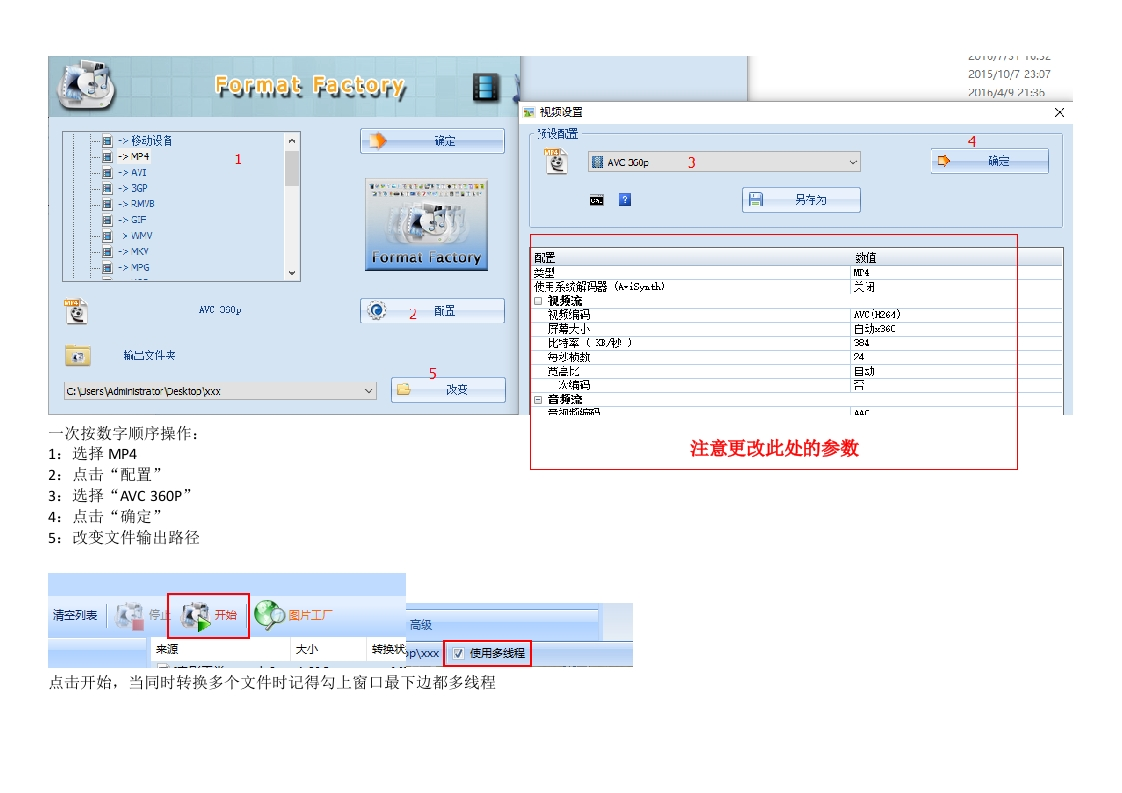
Task: Click the MP4 preset icon in 预设配置
Action: (556, 161)
